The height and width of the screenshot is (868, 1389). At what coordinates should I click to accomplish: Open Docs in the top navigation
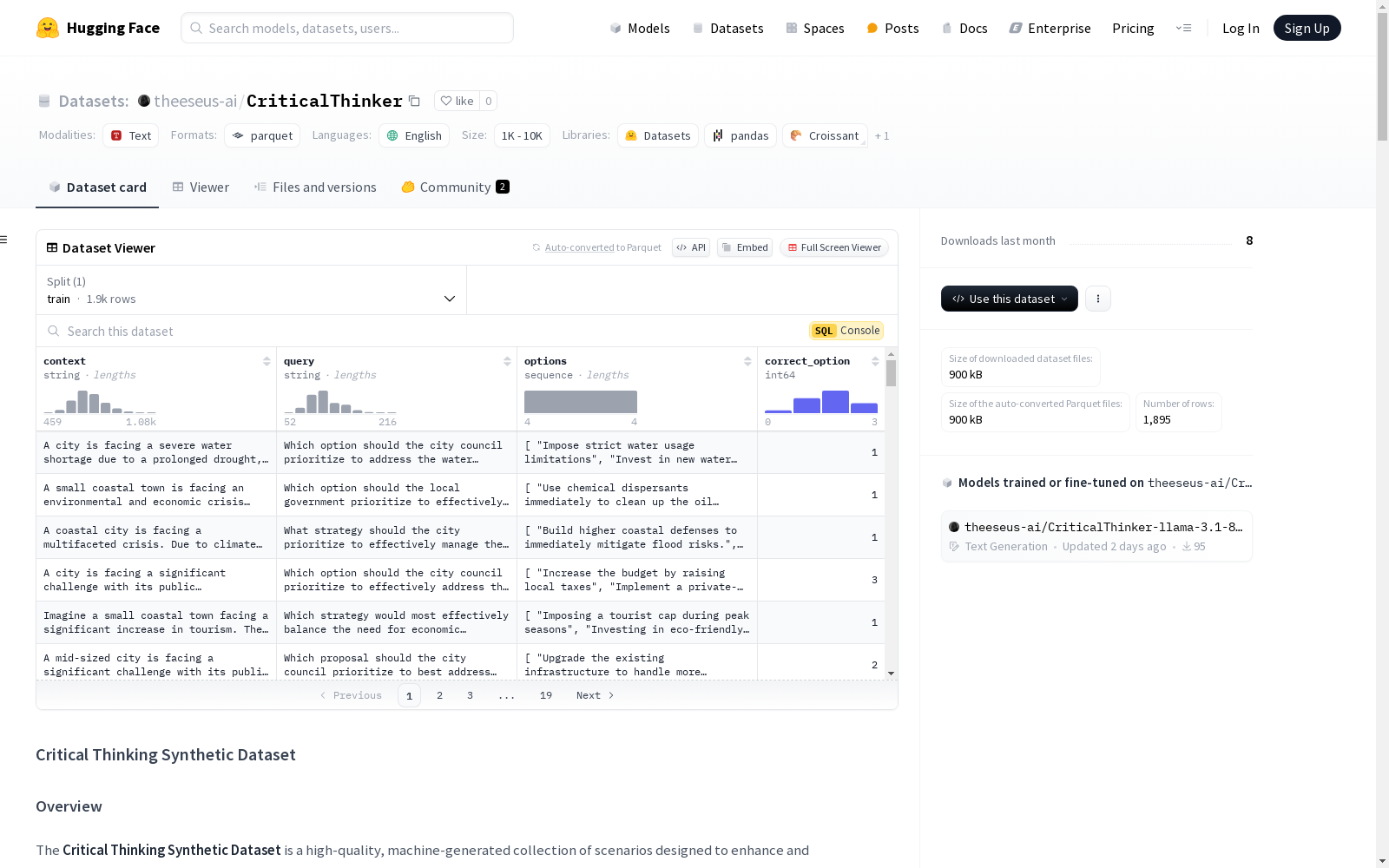[964, 28]
